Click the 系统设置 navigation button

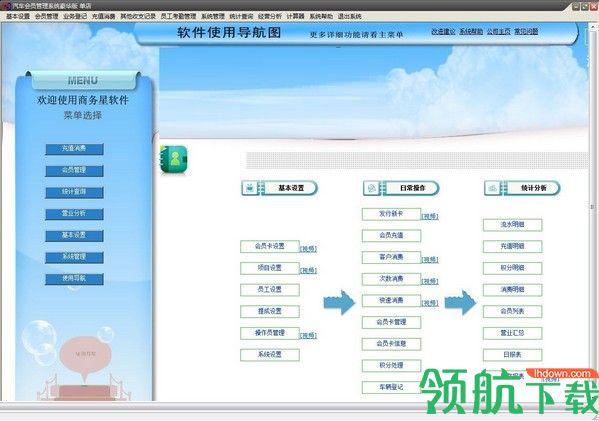pyautogui.click(x=270, y=355)
